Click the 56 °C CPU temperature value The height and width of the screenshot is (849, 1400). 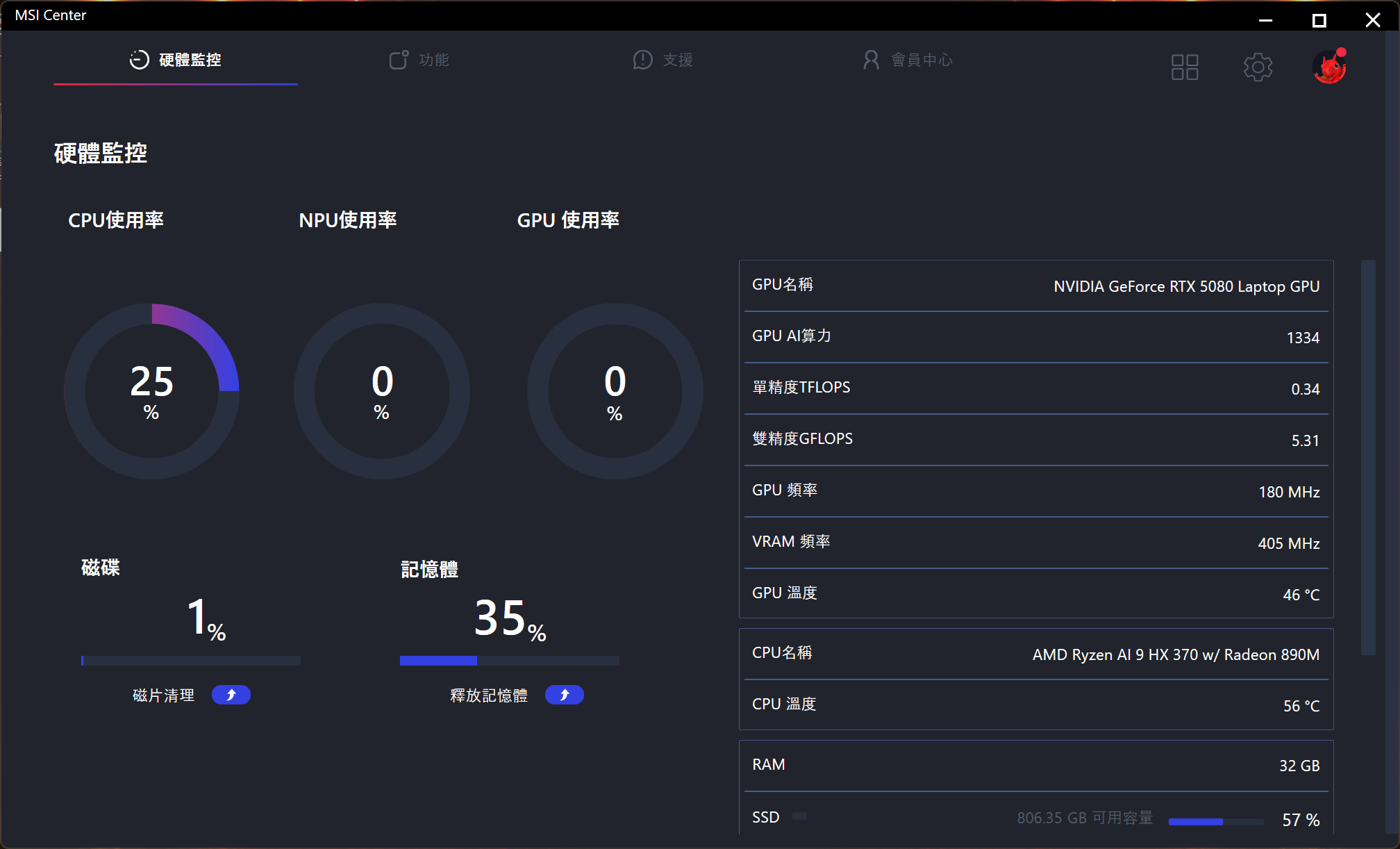click(1301, 706)
